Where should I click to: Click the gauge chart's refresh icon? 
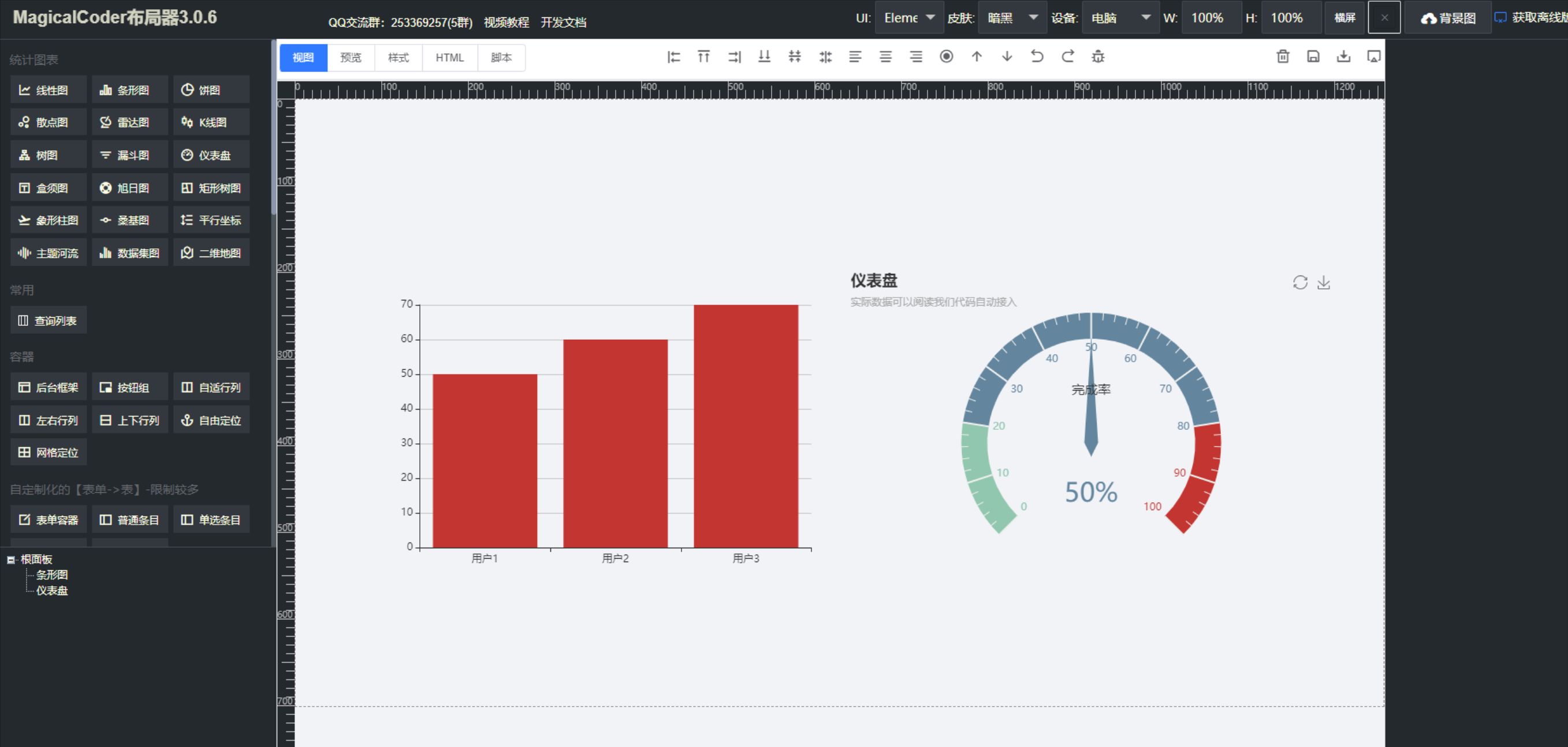coord(1300,283)
